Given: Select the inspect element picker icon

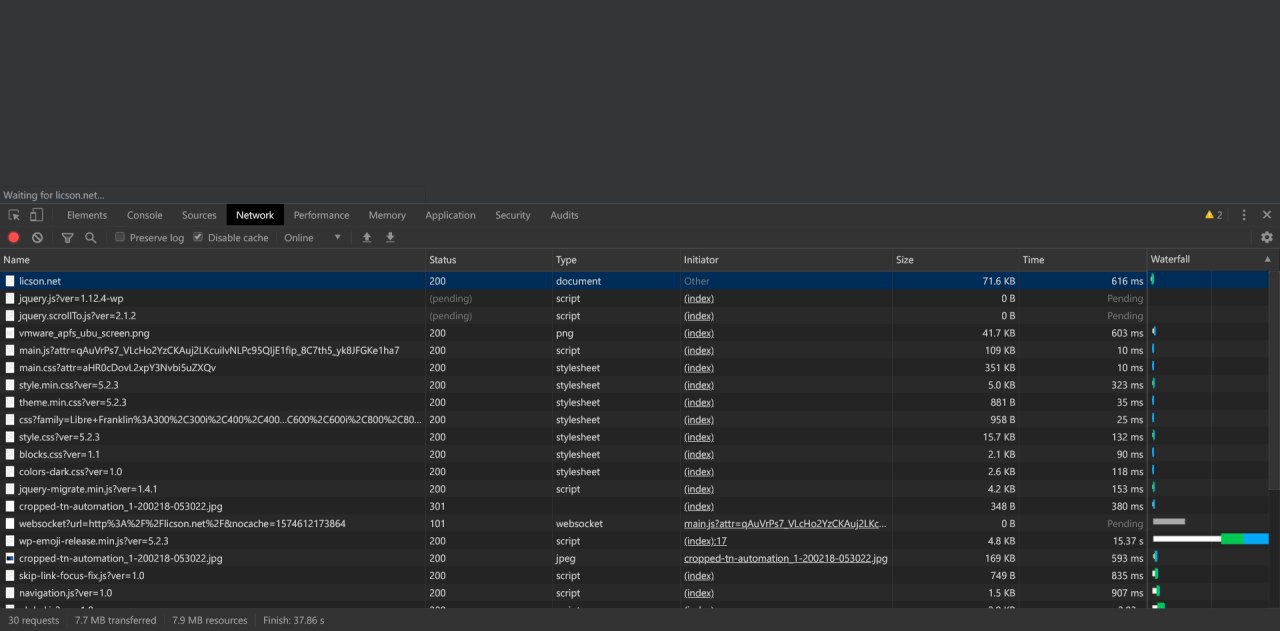Looking at the screenshot, I should point(14,215).
